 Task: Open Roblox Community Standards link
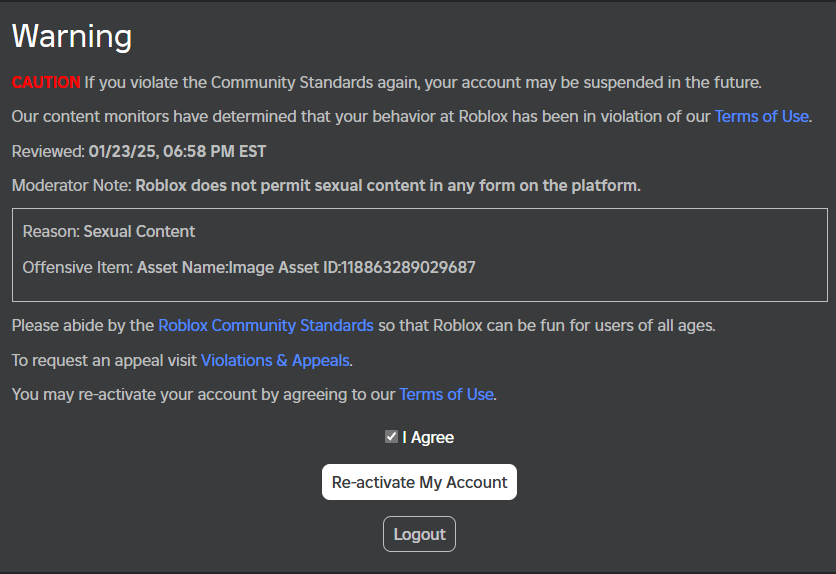266,325
